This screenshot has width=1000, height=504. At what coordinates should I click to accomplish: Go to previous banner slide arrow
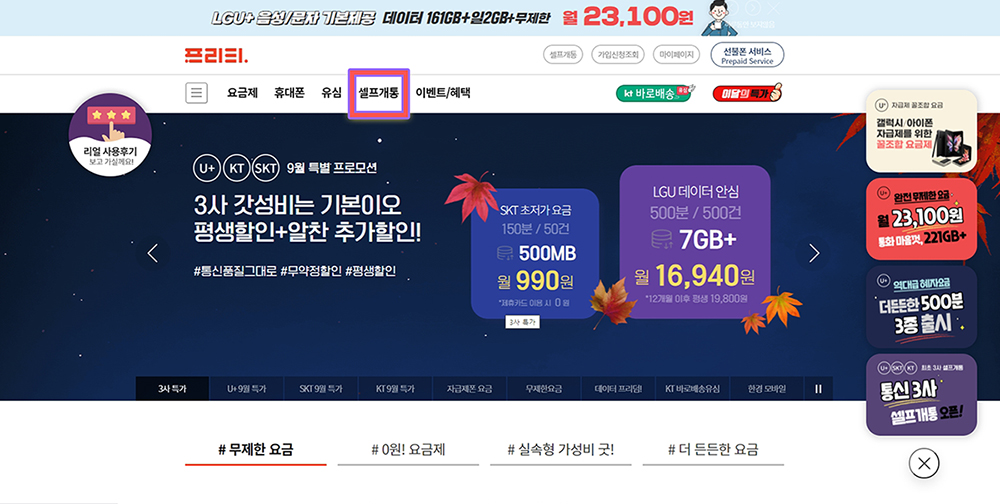(x=152, y=253)
